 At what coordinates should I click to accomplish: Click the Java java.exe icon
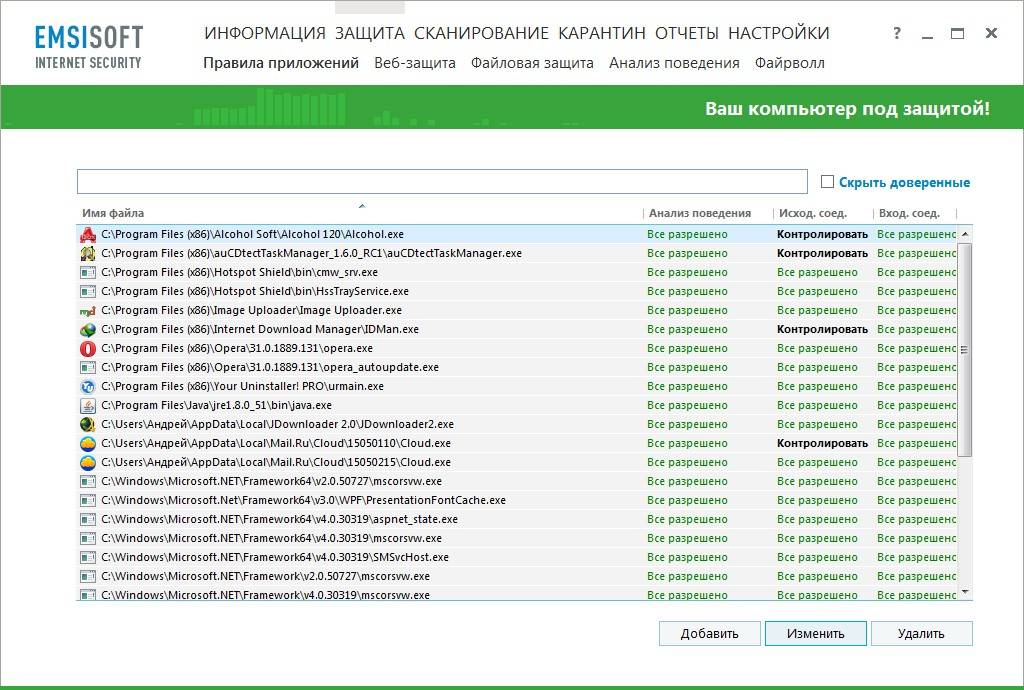click(x=88, y=405)
